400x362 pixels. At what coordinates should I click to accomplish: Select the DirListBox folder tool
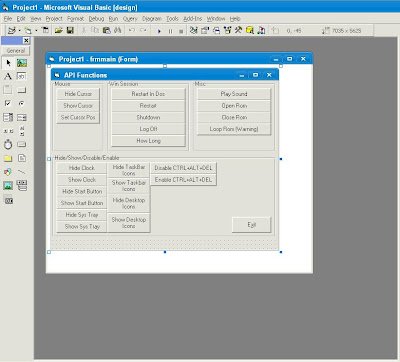(x=8, y=158)
